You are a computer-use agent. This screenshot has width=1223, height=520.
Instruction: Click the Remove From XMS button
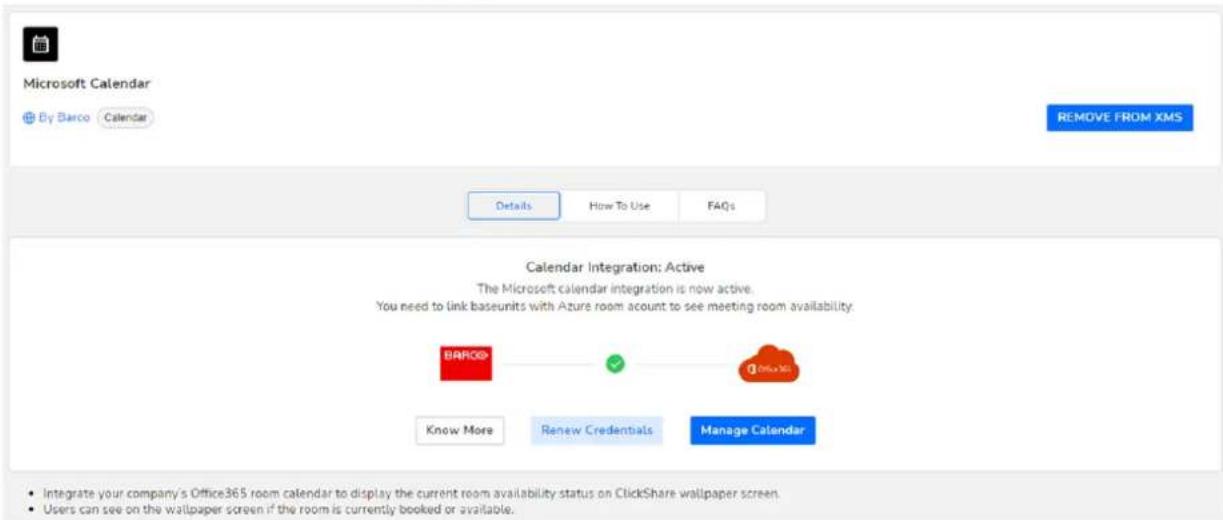pyautogui.click(x=1120, y=118)
